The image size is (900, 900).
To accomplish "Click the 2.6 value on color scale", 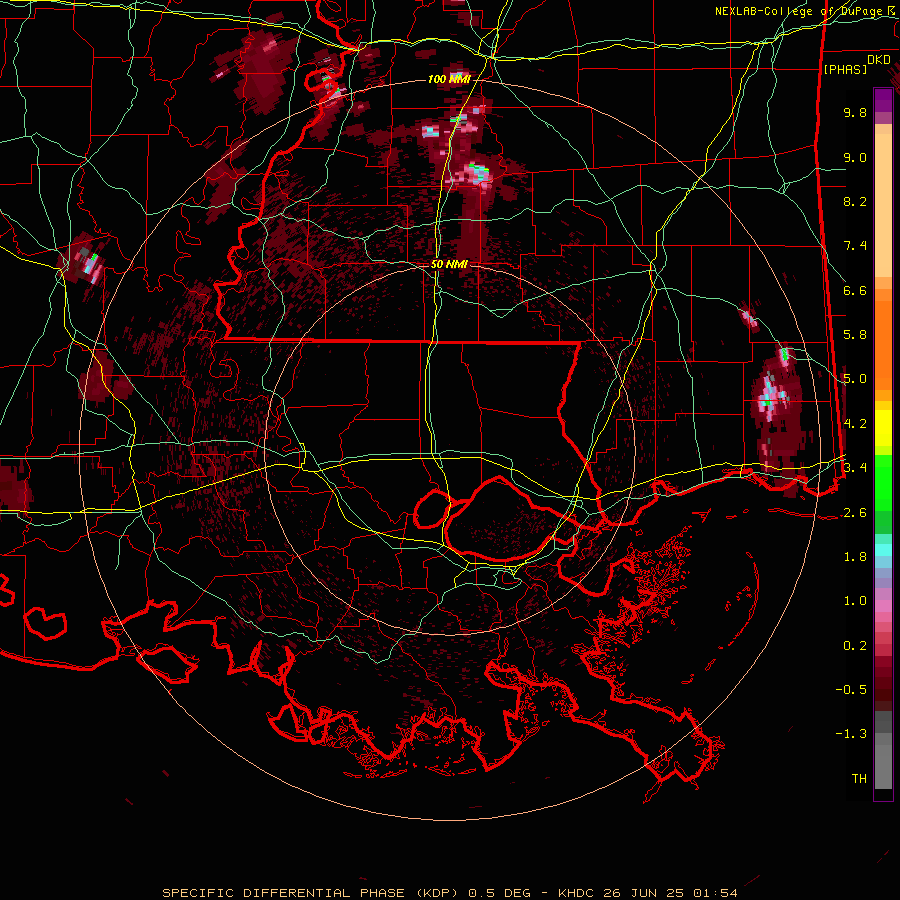I will 855,513.
